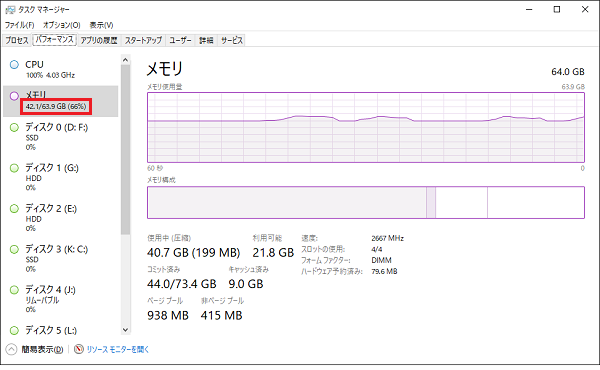
Task: Click the 9.0 GB cached value
Action: tap(246, 284)
